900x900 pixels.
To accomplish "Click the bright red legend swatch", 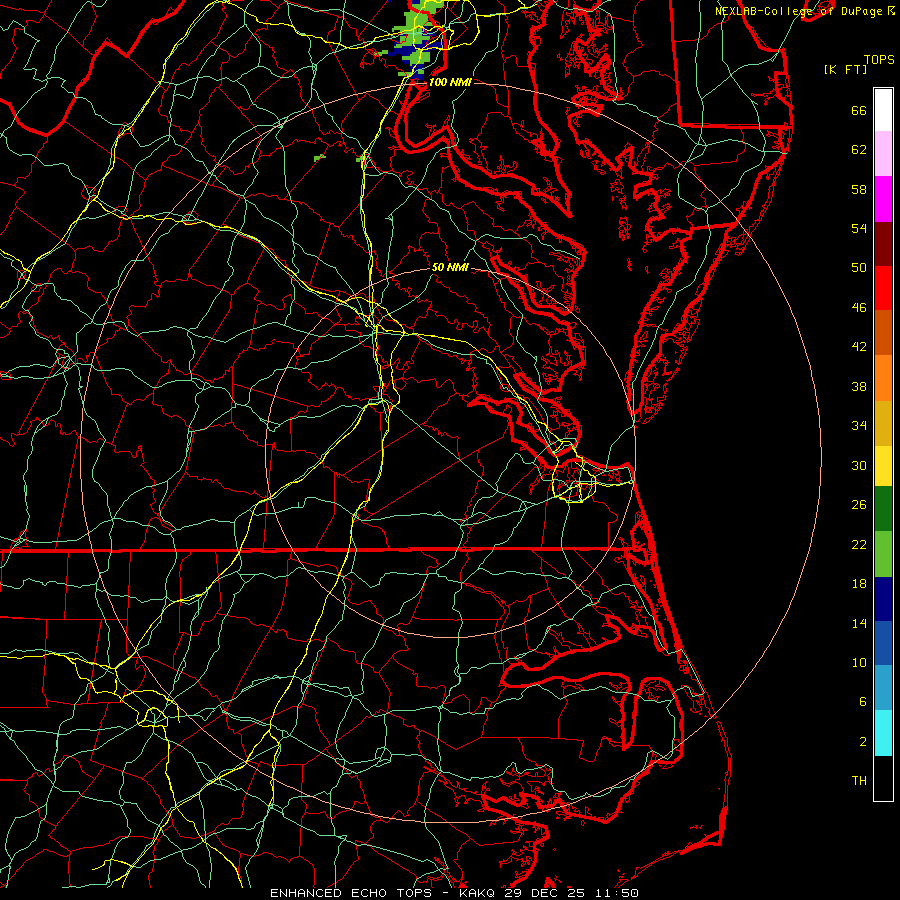I will [x=883, y=288].
